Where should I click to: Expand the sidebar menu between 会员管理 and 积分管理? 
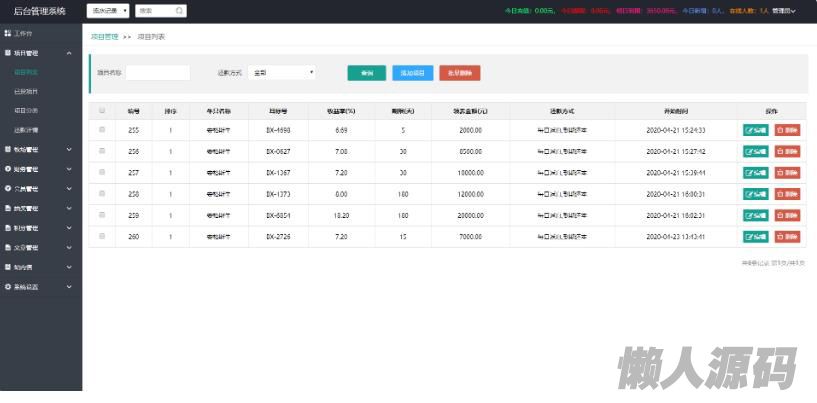tap(69, 209)
